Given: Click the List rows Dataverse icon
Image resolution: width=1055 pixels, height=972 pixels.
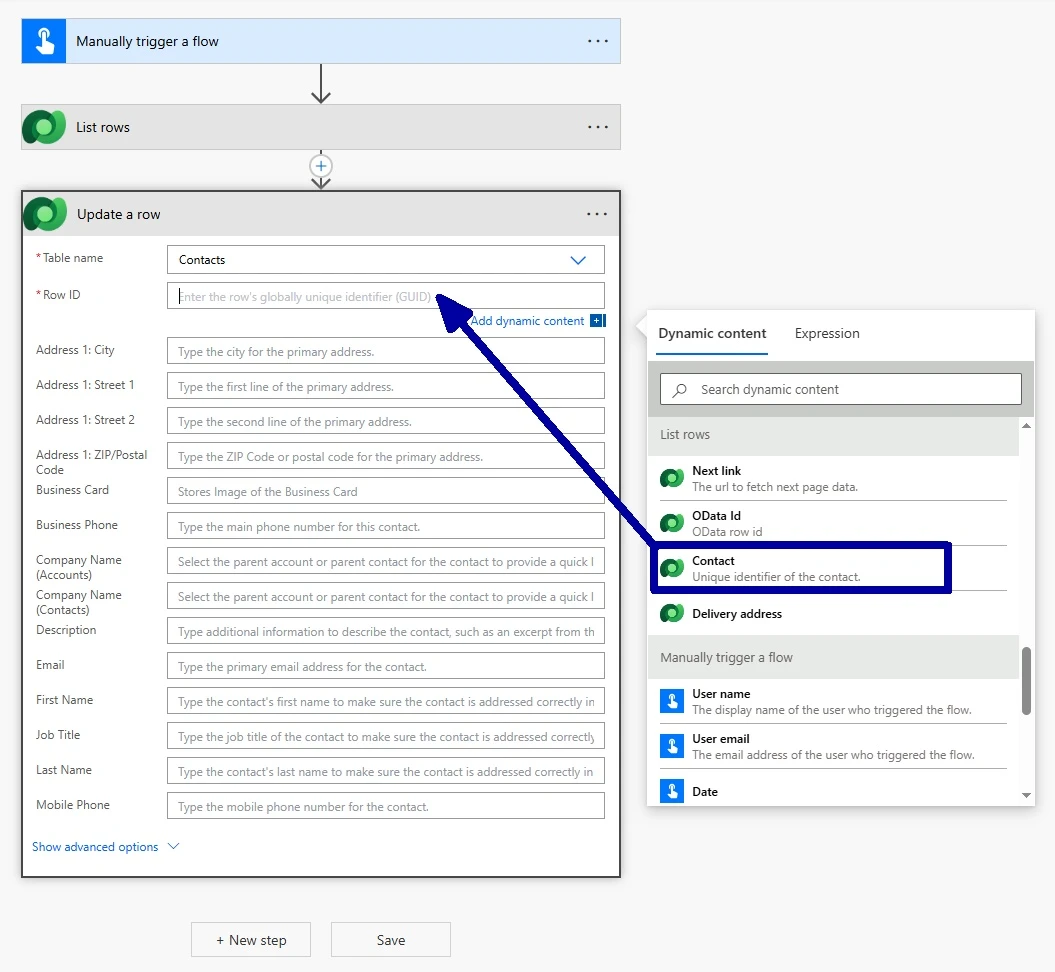Looking at the screenshot, I should point(44,127).
